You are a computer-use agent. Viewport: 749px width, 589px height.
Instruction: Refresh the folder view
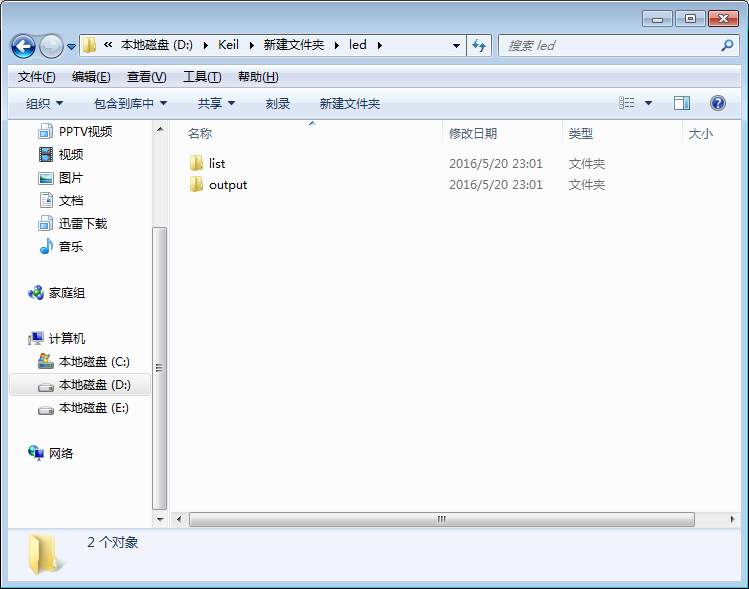[x=479, y=46]
